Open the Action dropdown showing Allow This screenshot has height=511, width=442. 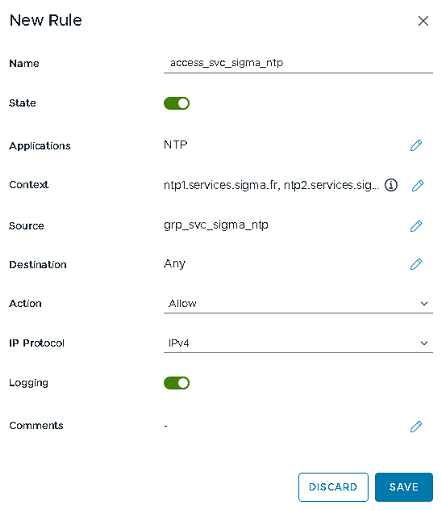coord(298,304)
